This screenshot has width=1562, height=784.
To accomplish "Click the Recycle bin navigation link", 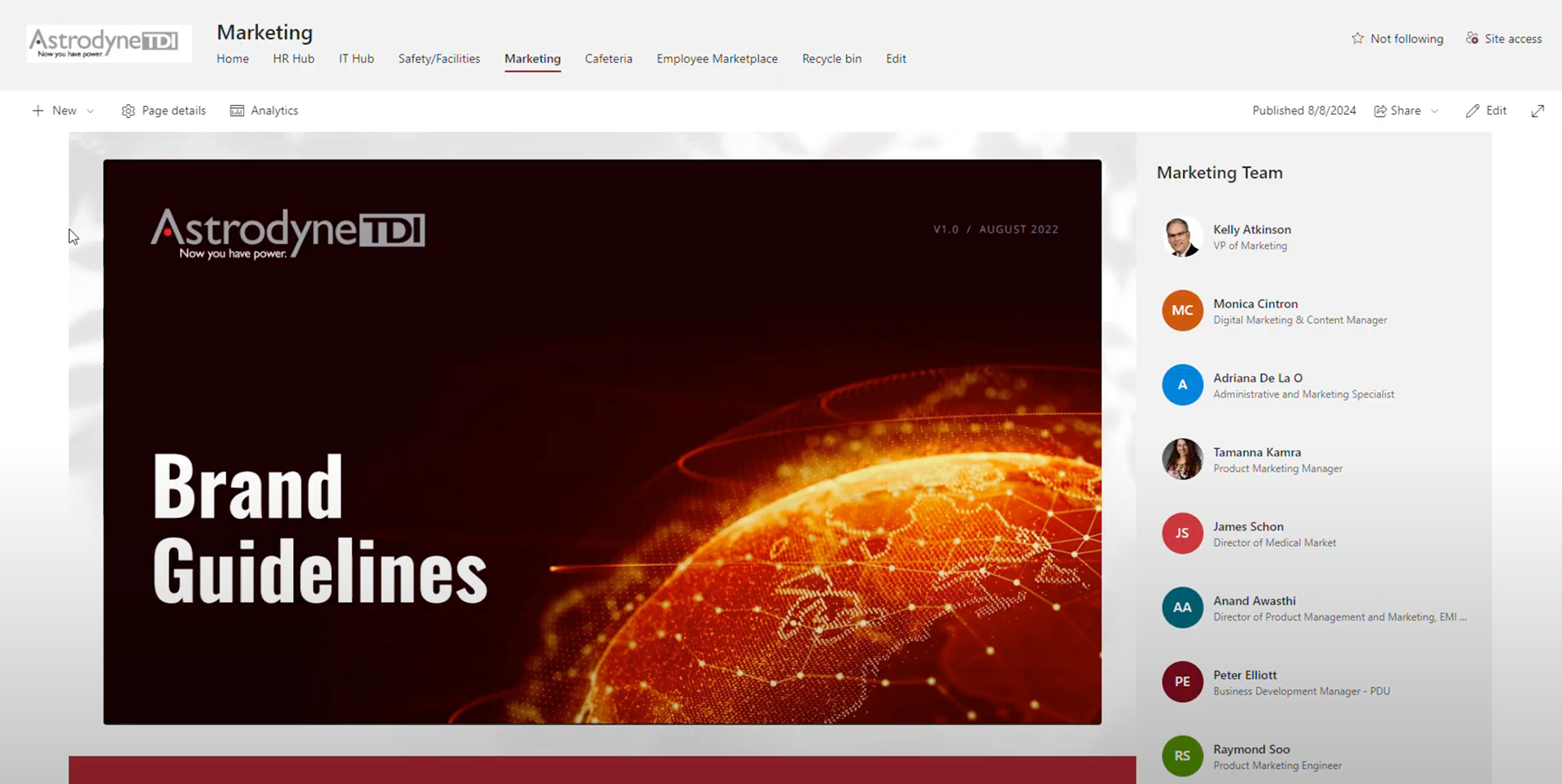I will [x=831, y=59].
